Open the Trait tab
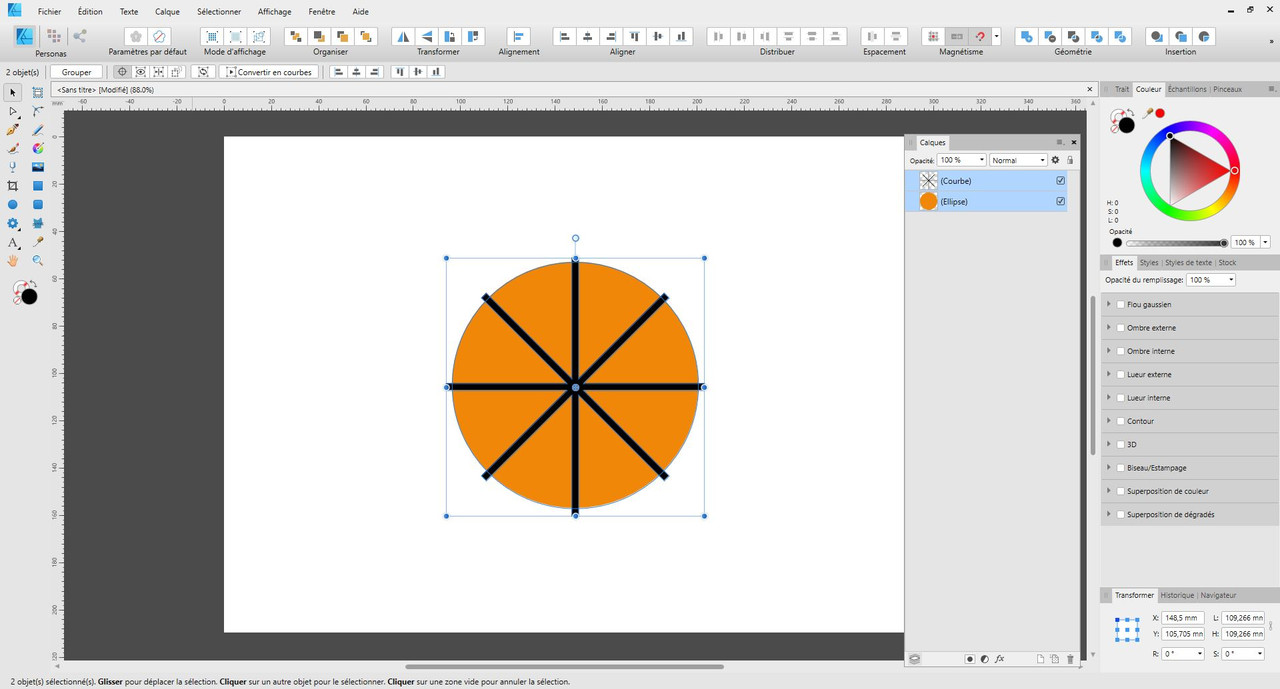This screenshot has width=1280, height=689. tap(1122, 89)
